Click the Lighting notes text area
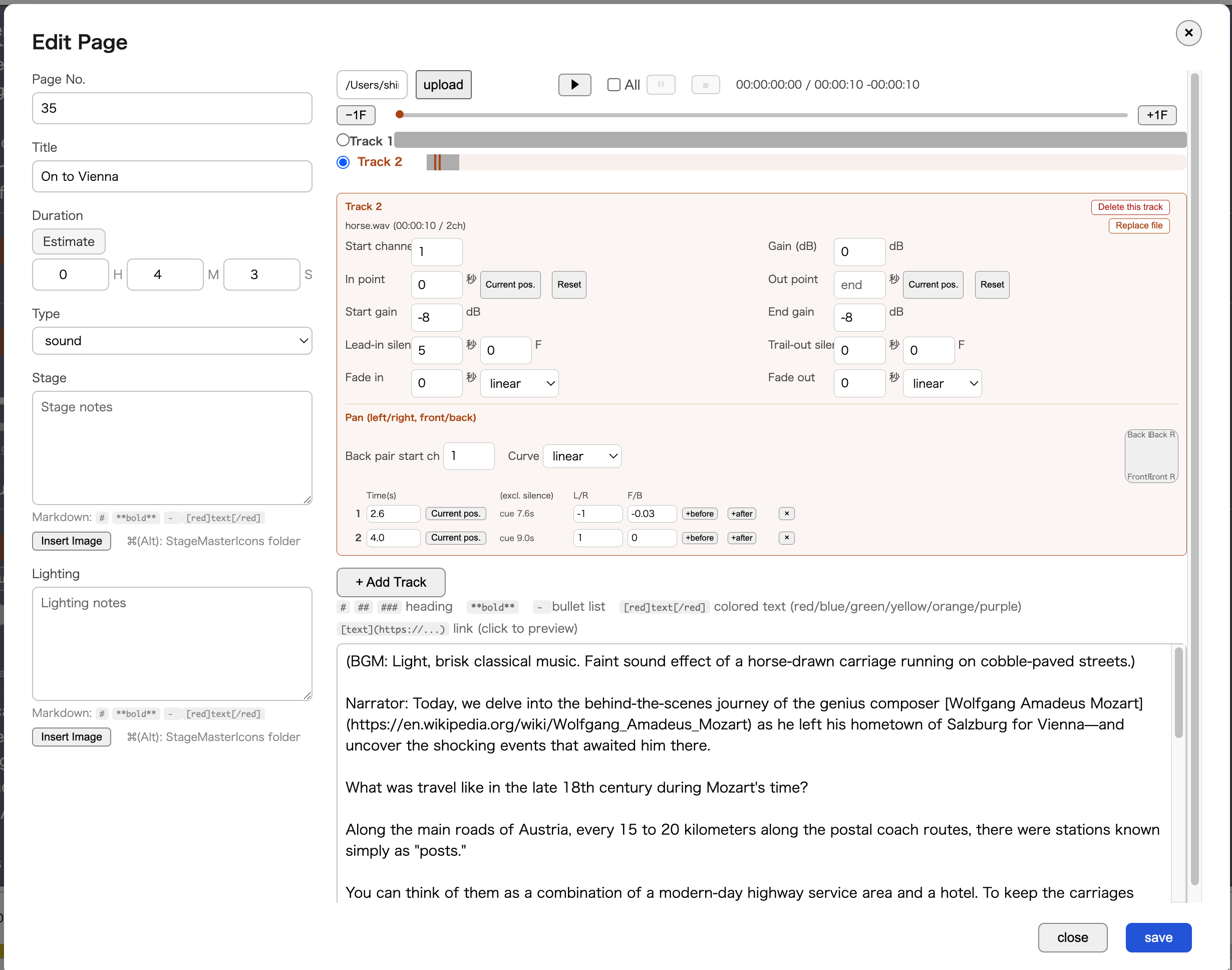 coord(172,643)
